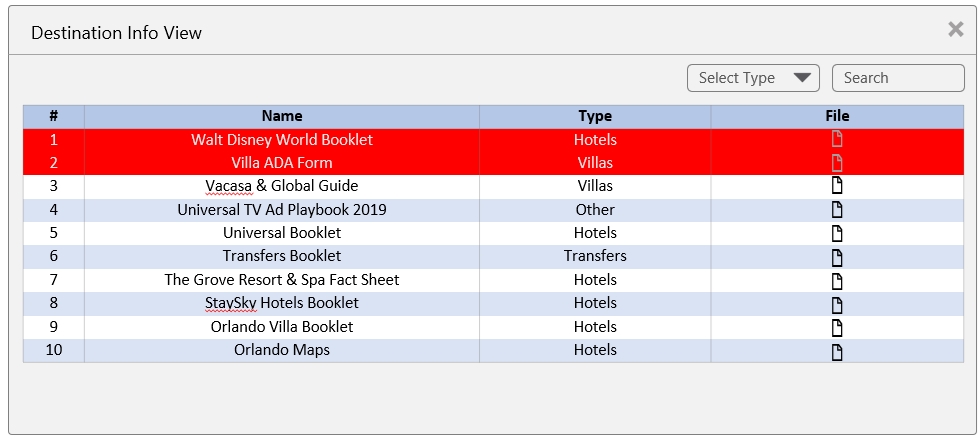Open the Universal Booklet file icon

[x=837, y=233]
